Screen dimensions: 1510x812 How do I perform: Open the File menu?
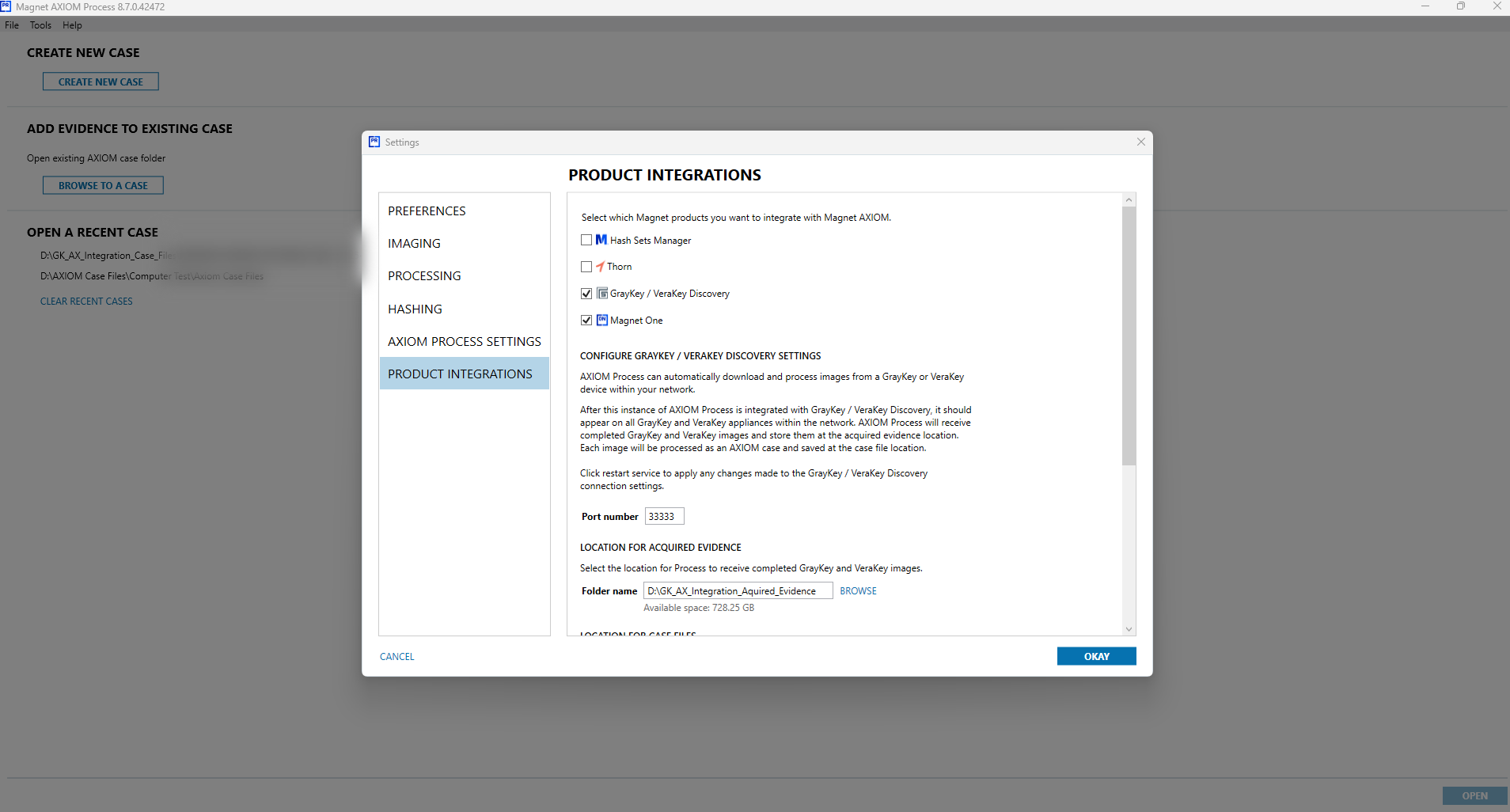click(12, 25)
